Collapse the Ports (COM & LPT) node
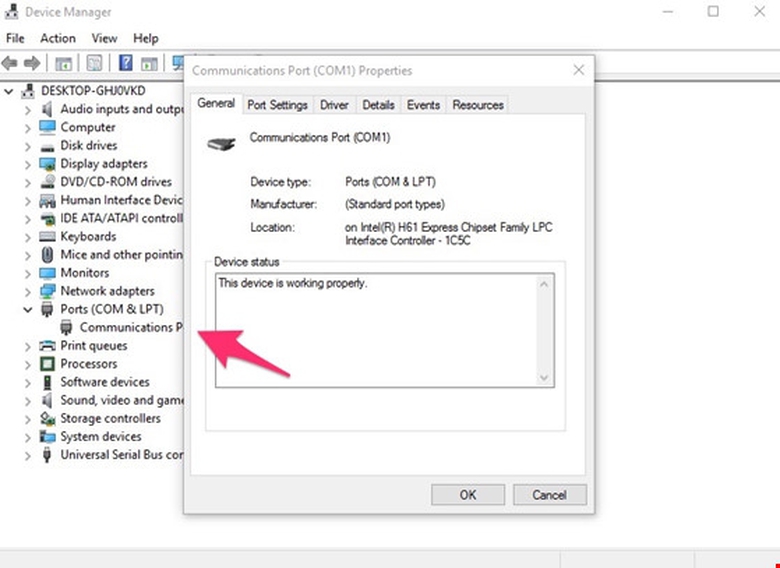This screenshot has width=780, height=568. 27,310
